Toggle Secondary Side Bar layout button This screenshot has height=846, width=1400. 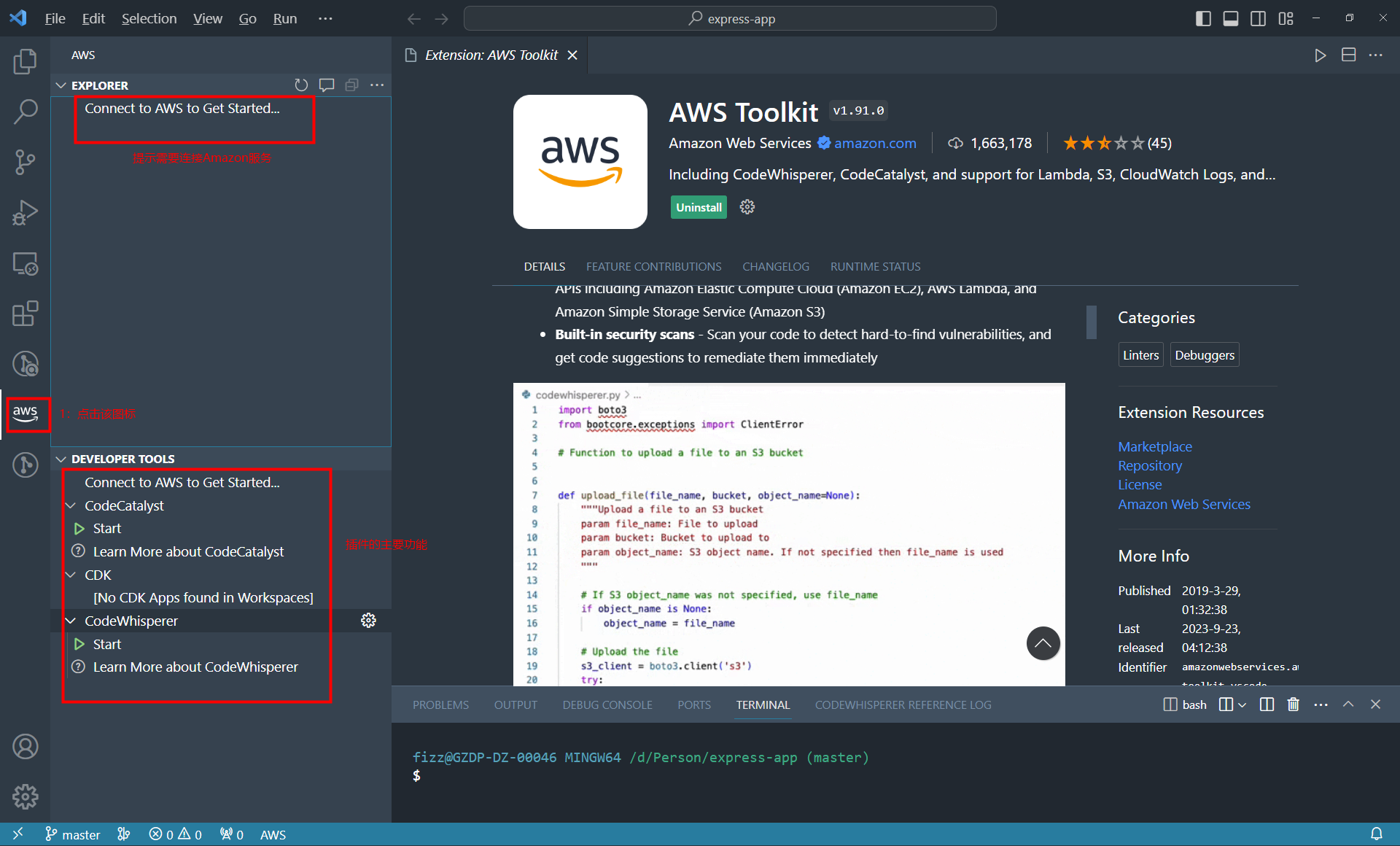tap(1259, 19)
